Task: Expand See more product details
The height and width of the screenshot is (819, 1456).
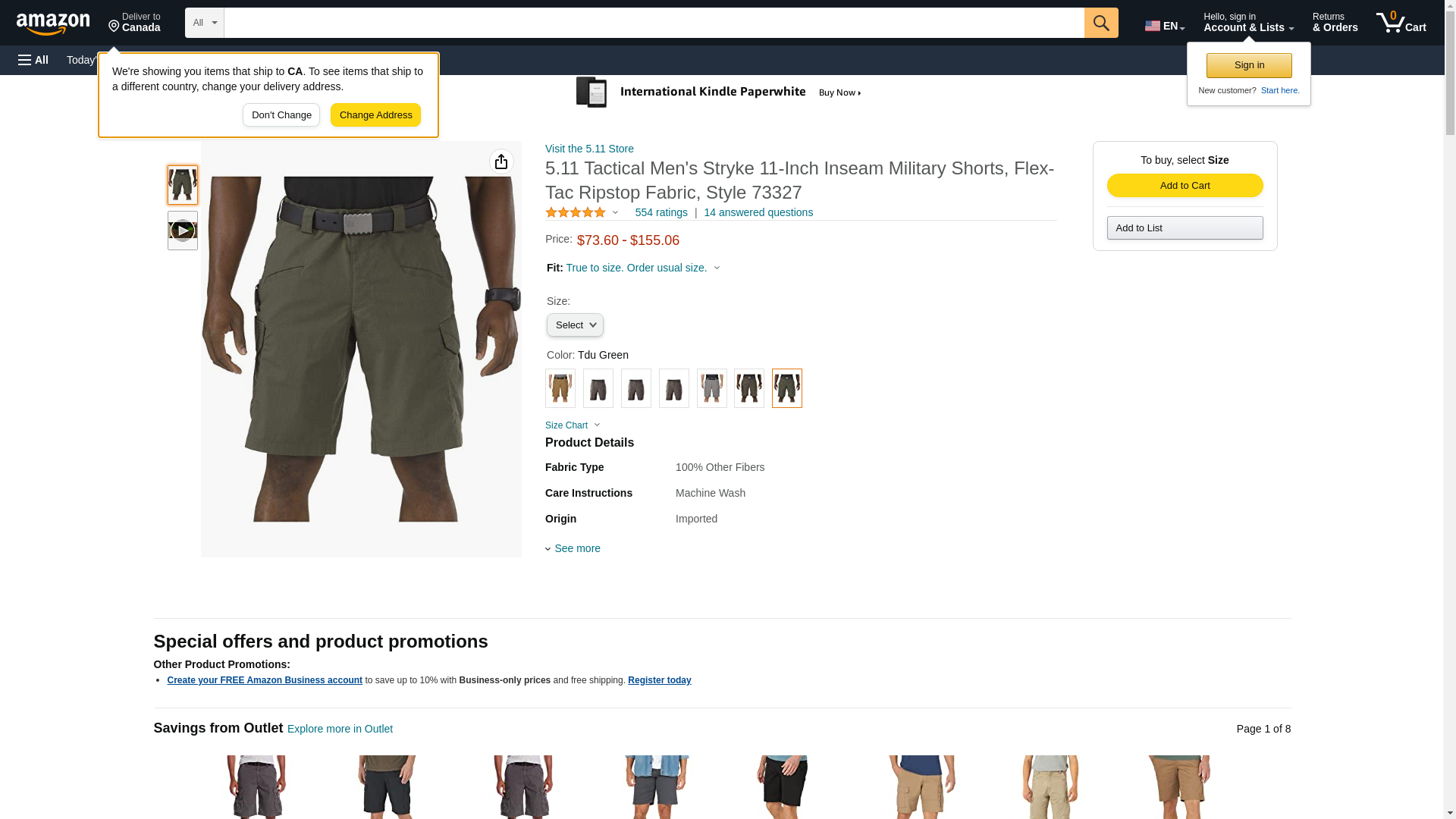Action: 576,548
